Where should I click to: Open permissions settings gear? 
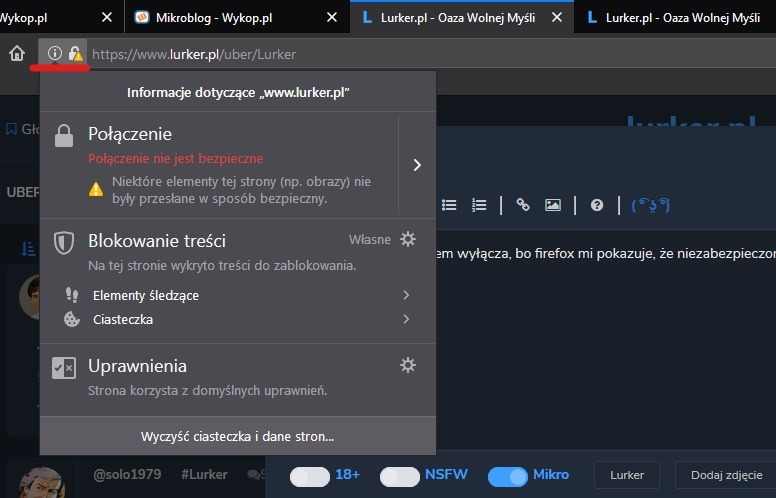(x=408, y=365)
